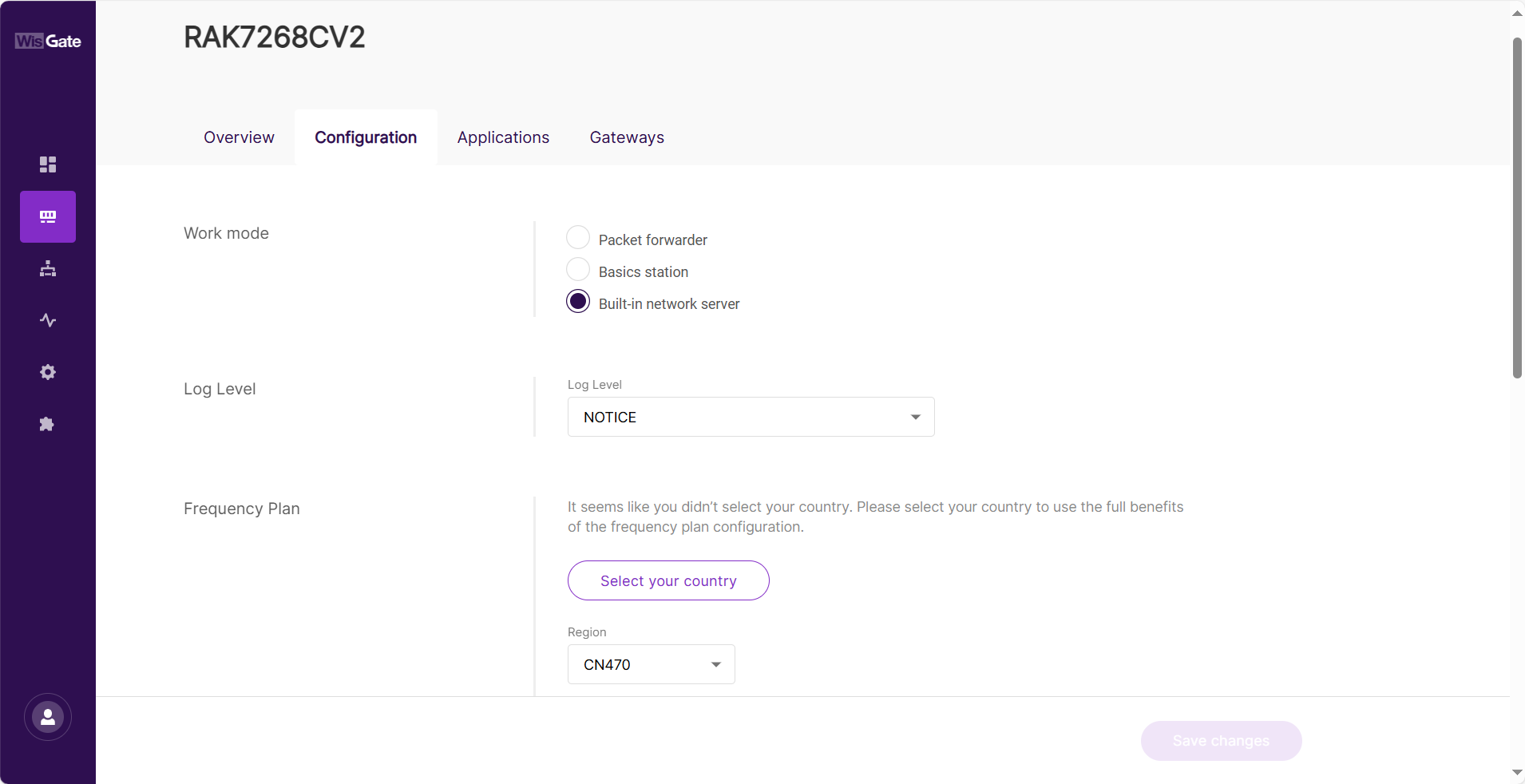Click the RAK7268CV2 page title
Screen dimensions: 1525x784
click(275, 38)
